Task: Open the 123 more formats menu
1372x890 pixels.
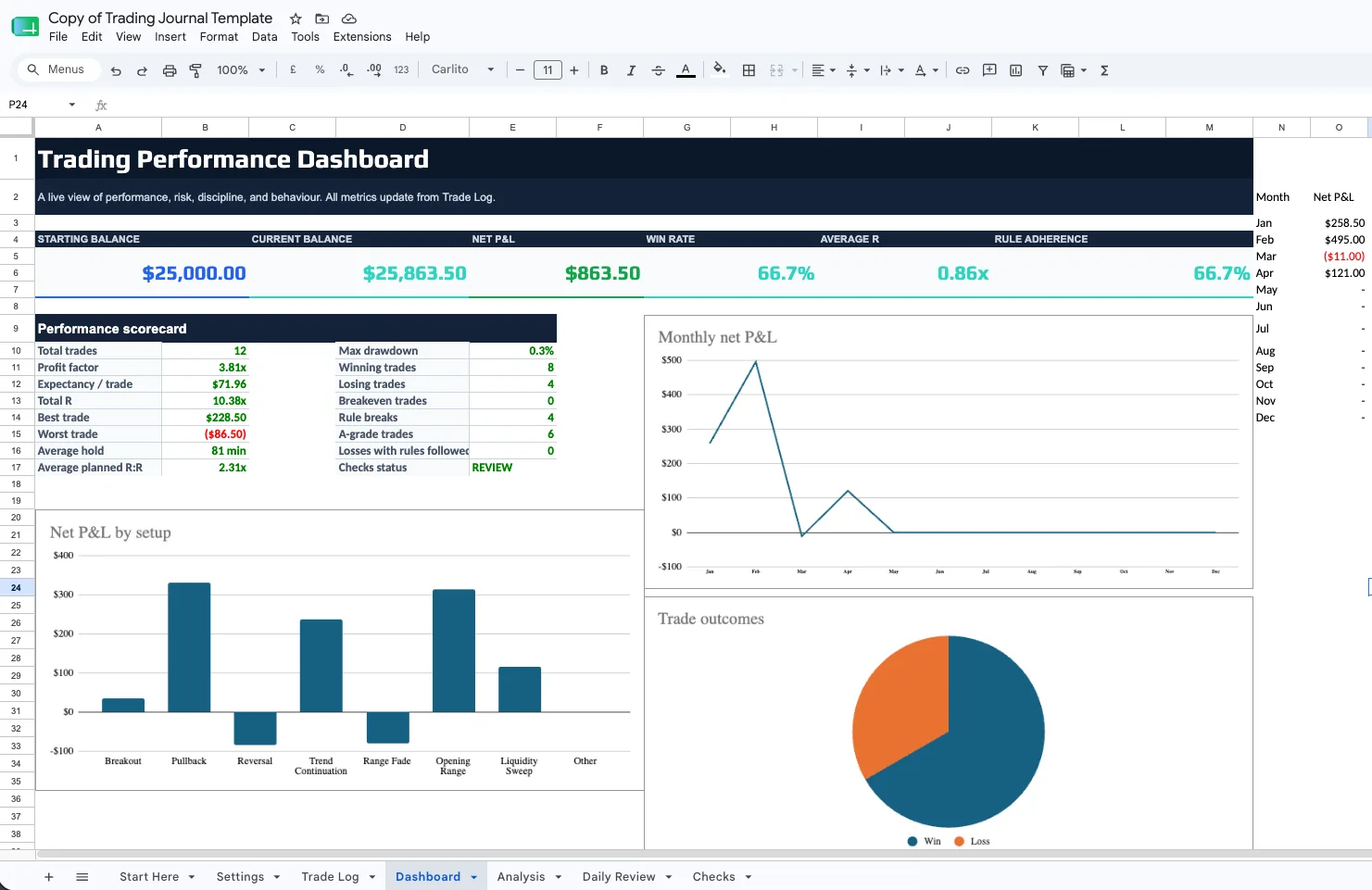Action: [401, 70]
